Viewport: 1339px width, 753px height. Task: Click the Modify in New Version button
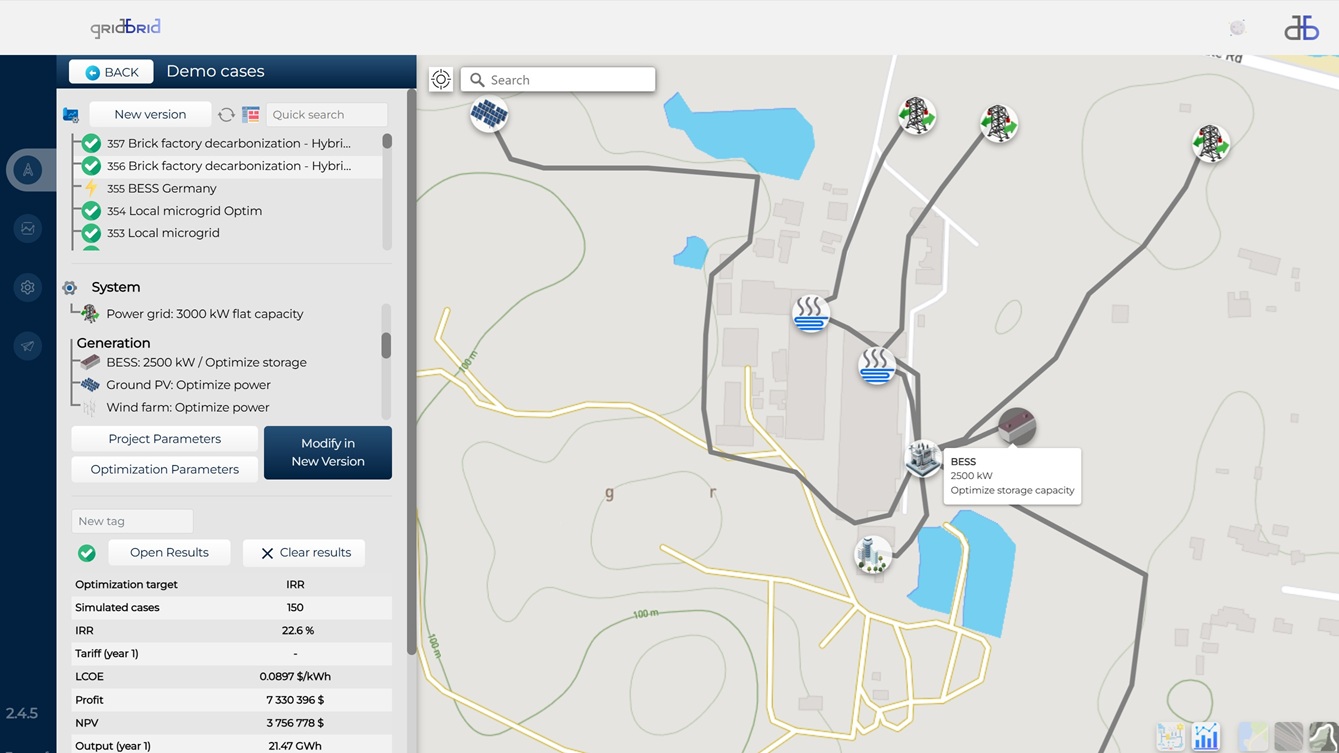click(x=328, y=453)
